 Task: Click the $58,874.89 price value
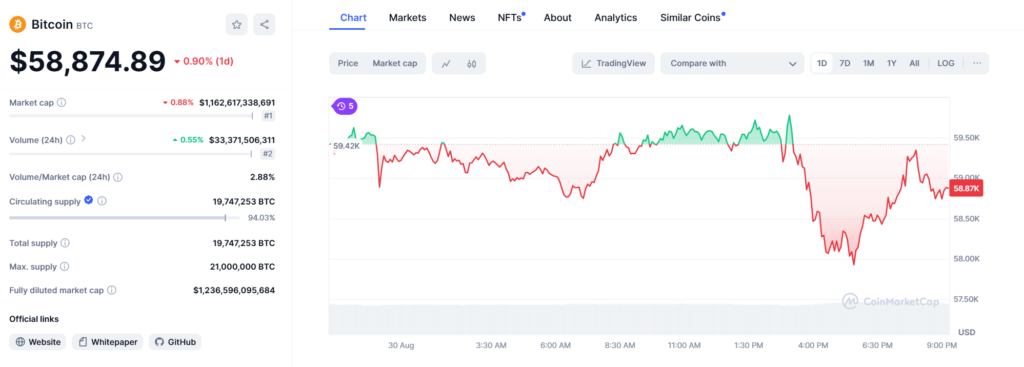pos(88,61)
